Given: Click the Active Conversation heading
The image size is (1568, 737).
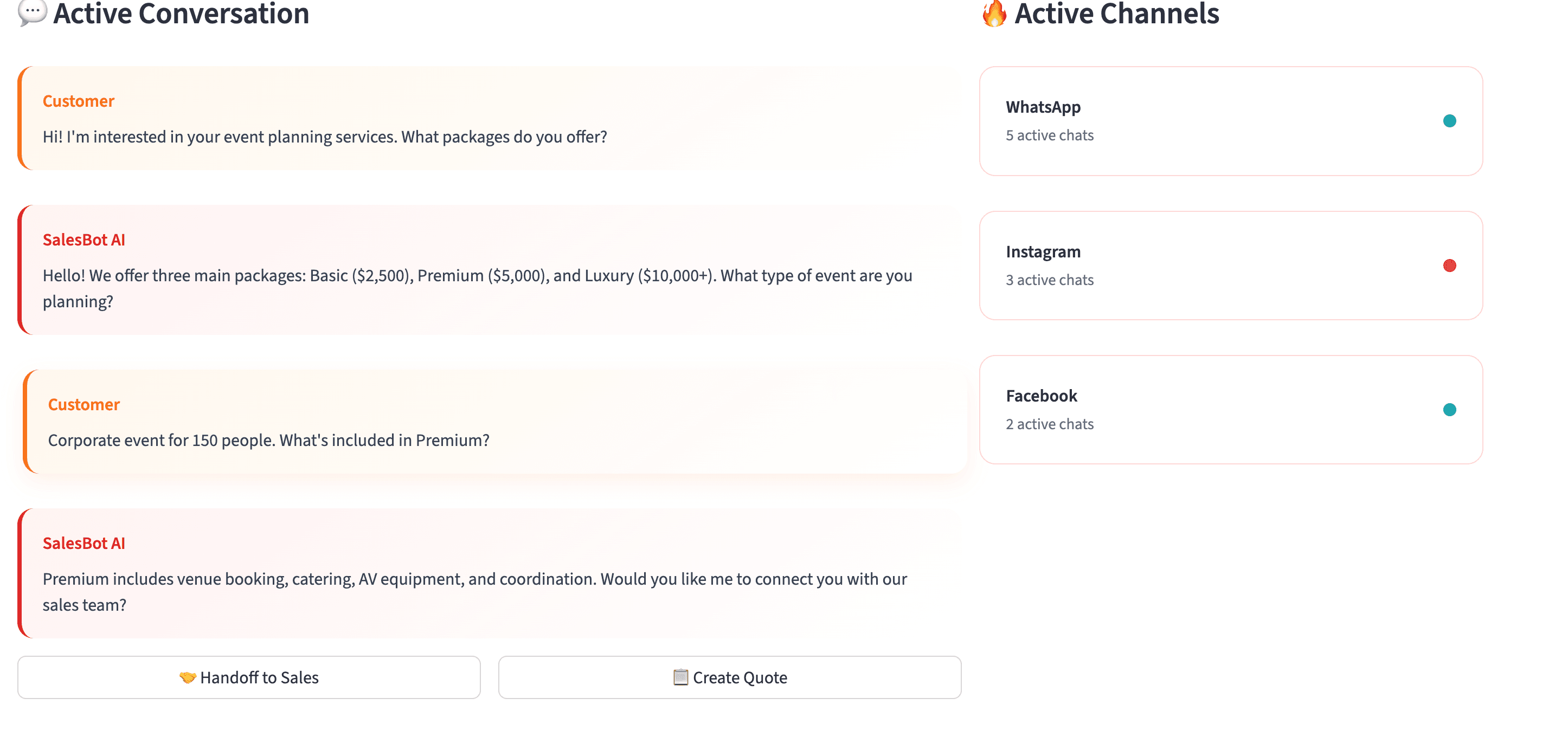Looking at the screenshot, I should coord(181,14).
